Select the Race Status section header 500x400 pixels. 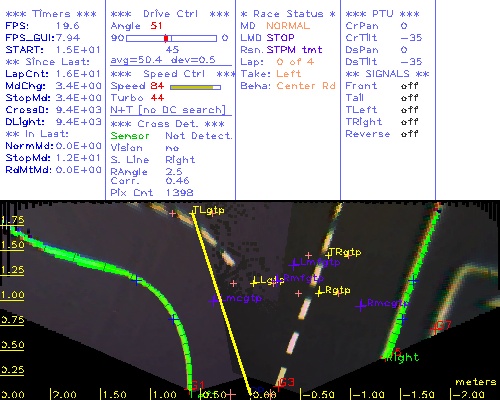(x=288, y=14)
